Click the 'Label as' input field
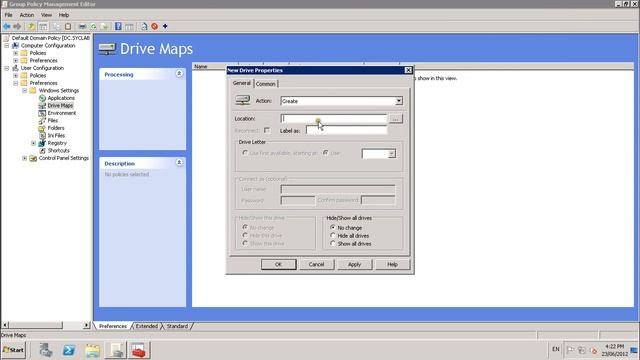Image resolution: width=640 pixels, height=360 pixels. pyautogui.click(x=346, y=130)
